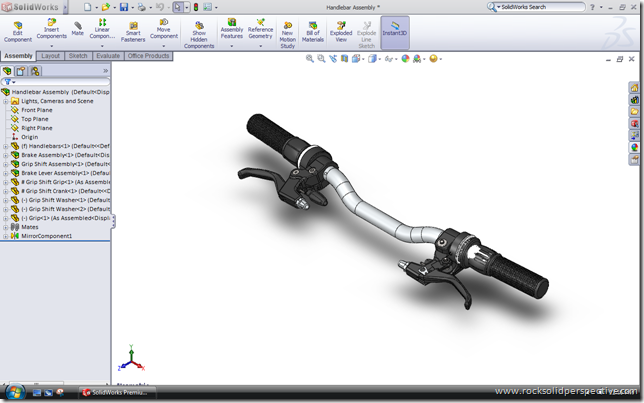This screenshot has width=644, height=403.
Task: Open the Smart Fasteners tool
Action: tap(133, 32)
